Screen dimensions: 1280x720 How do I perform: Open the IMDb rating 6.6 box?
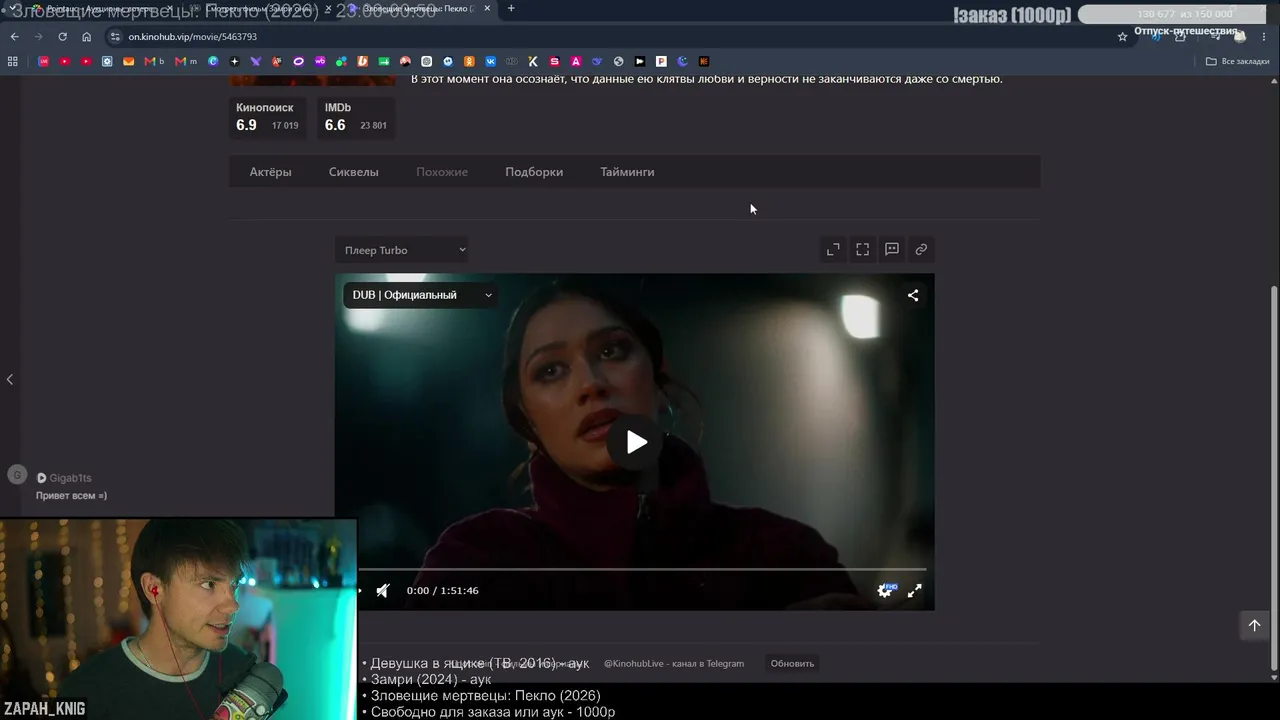point(355,117)
